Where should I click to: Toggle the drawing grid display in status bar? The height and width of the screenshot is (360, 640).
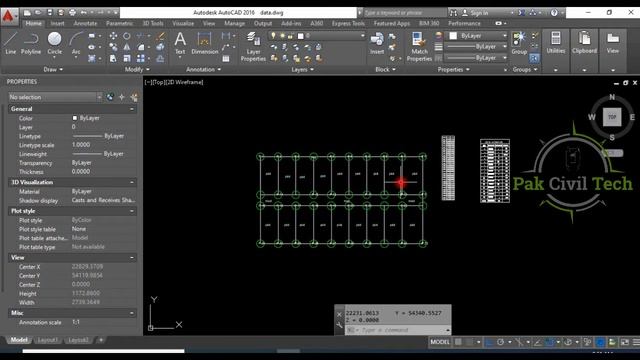pyautogui.click(x=458, y=342)
